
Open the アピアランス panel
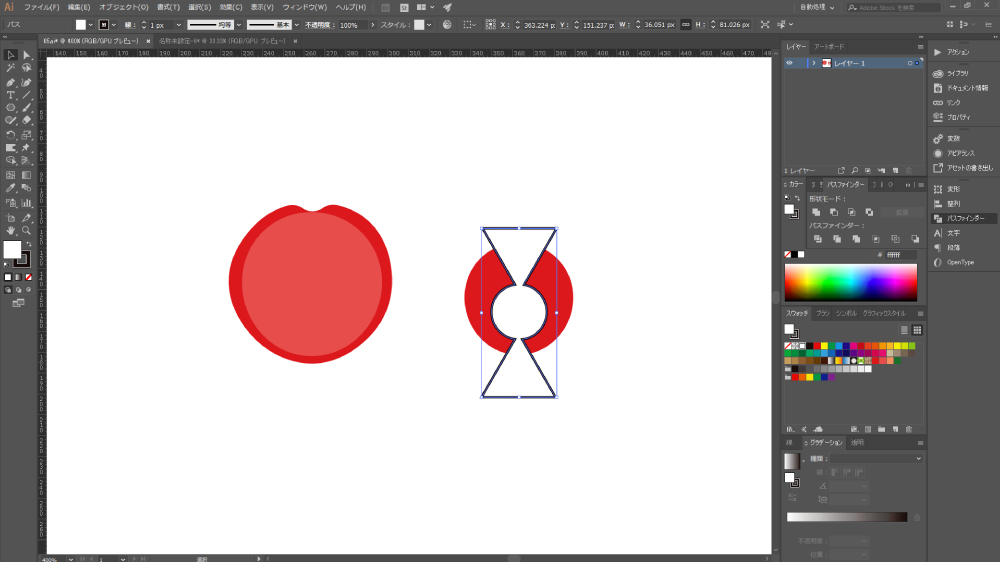click(x=960, y=153)
